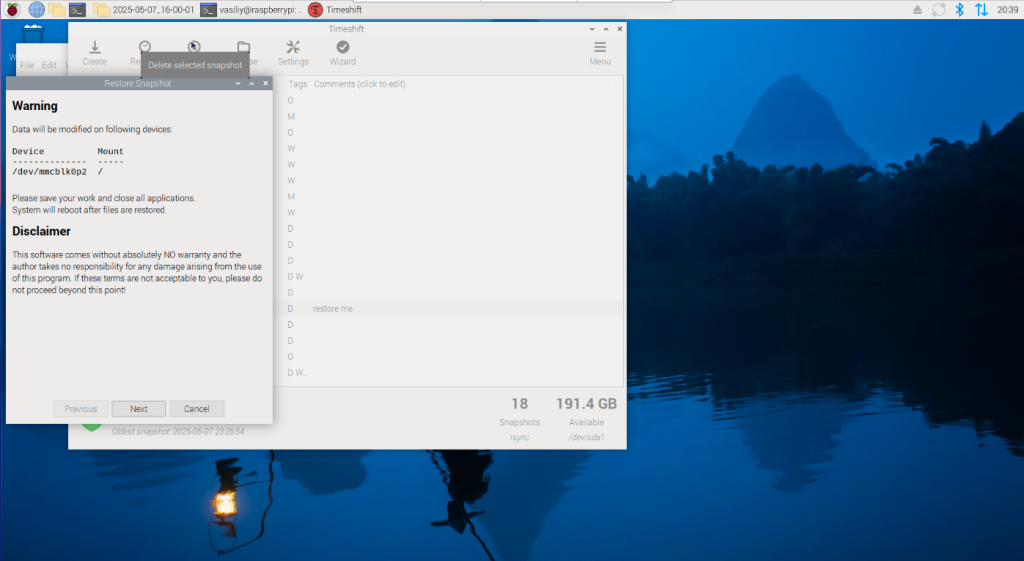Click the Comments column header

[360, 84]
